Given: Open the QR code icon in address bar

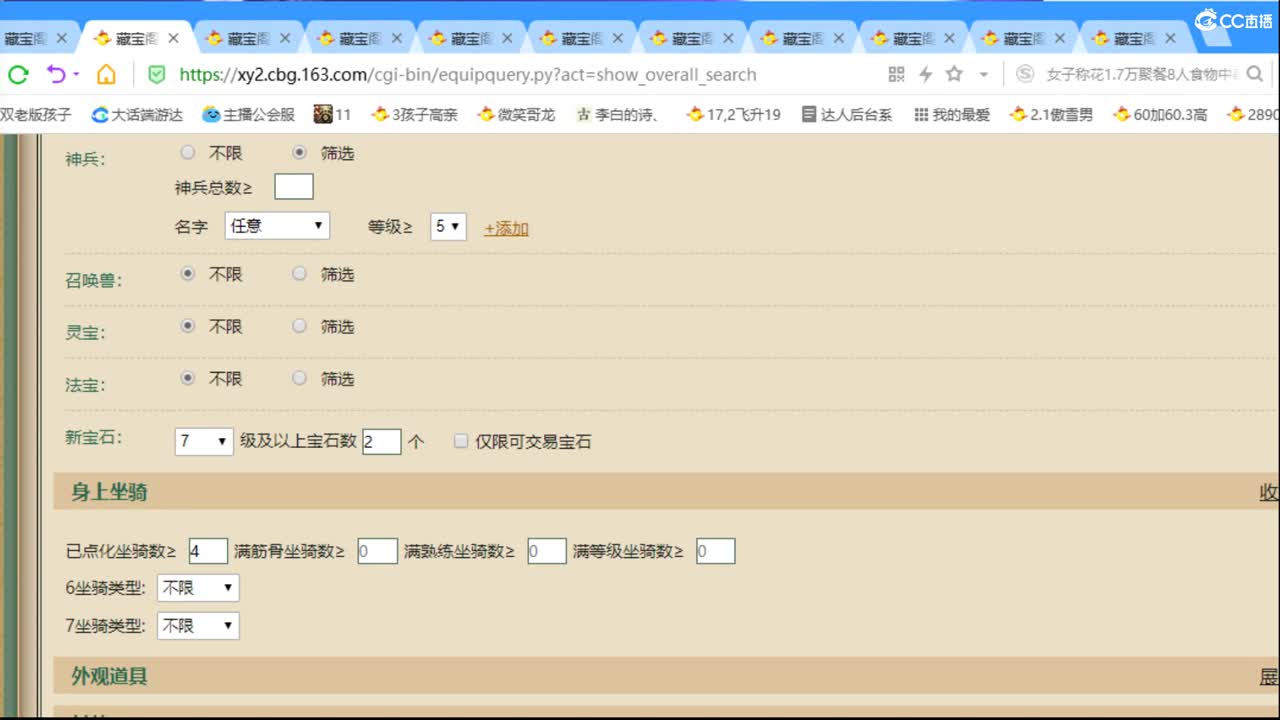Looking at the screenshot, I should [896, 74].
